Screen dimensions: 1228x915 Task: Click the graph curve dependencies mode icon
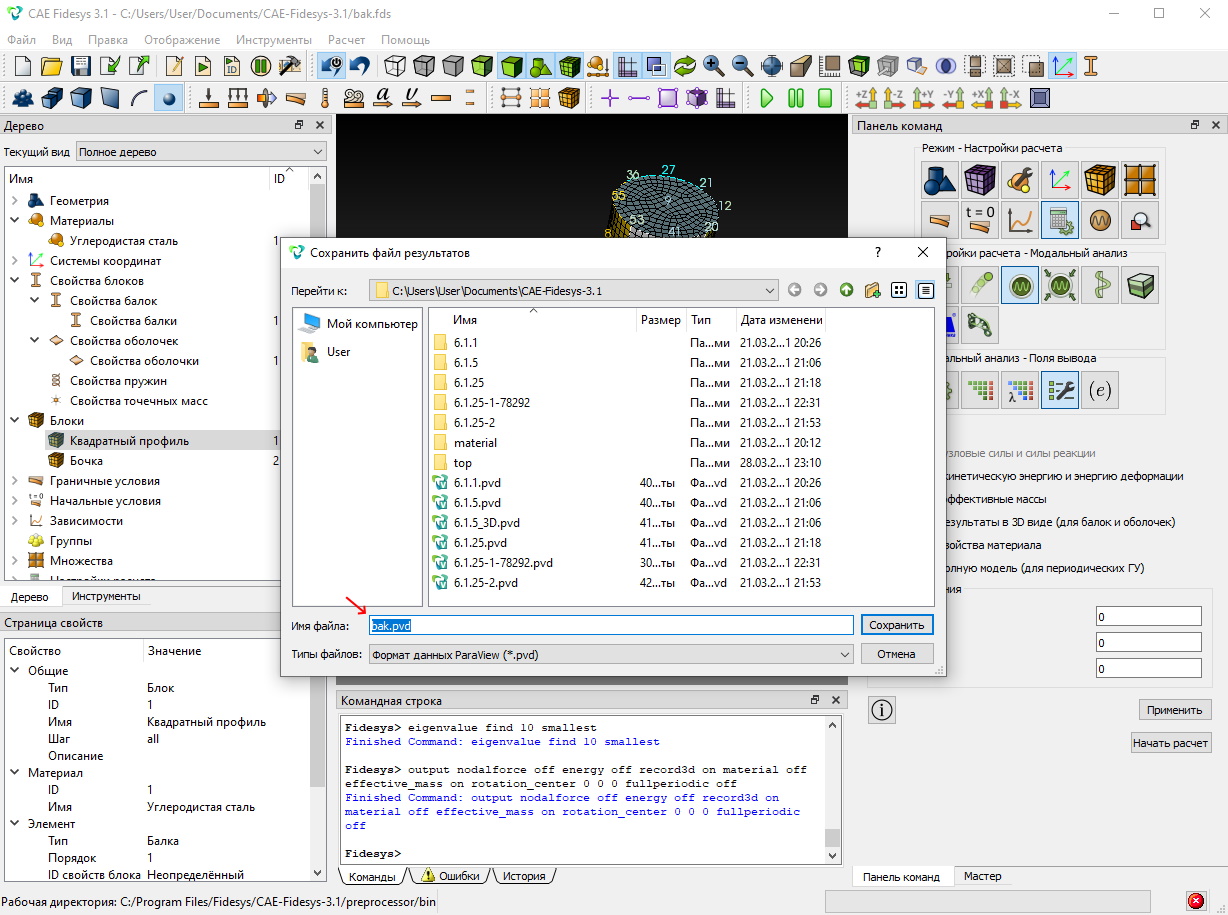point(1020,219)
